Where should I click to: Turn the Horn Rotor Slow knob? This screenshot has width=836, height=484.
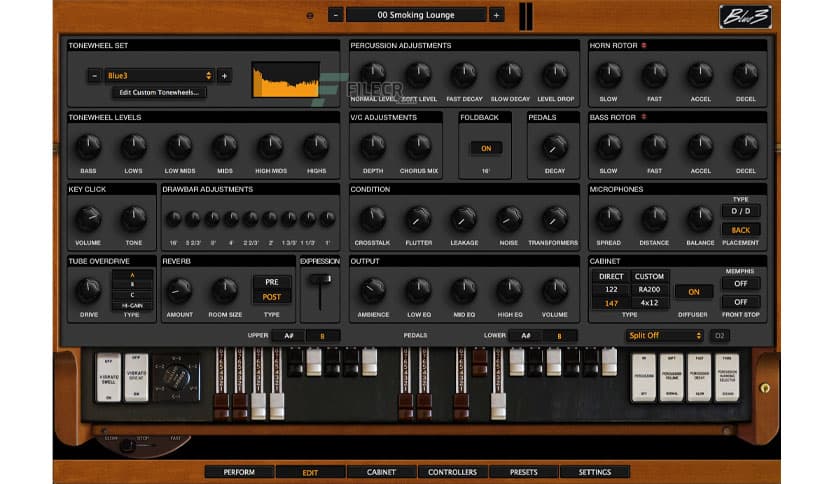click(608, 76)
